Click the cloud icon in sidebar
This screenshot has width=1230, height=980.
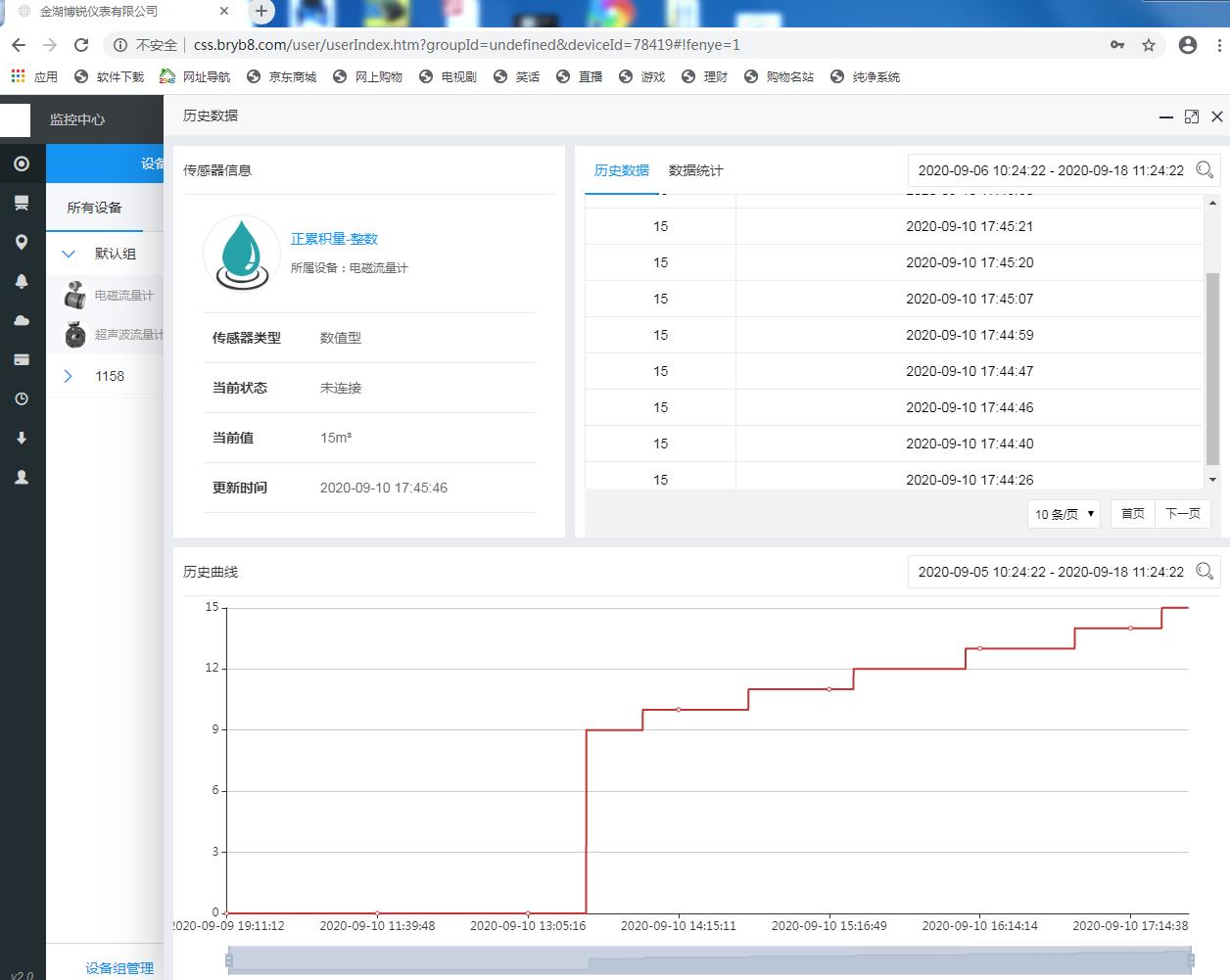[22, 320]
